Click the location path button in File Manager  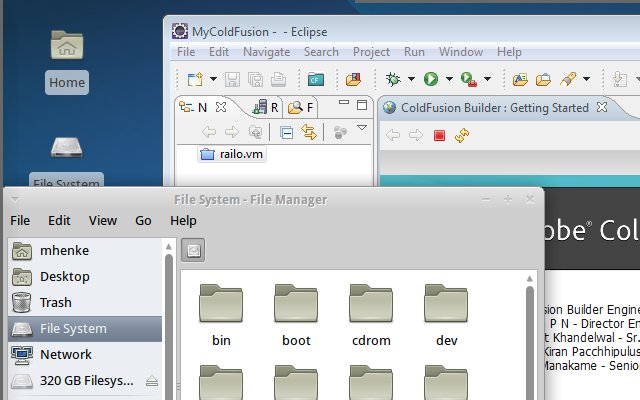click(x=193, y=250)
